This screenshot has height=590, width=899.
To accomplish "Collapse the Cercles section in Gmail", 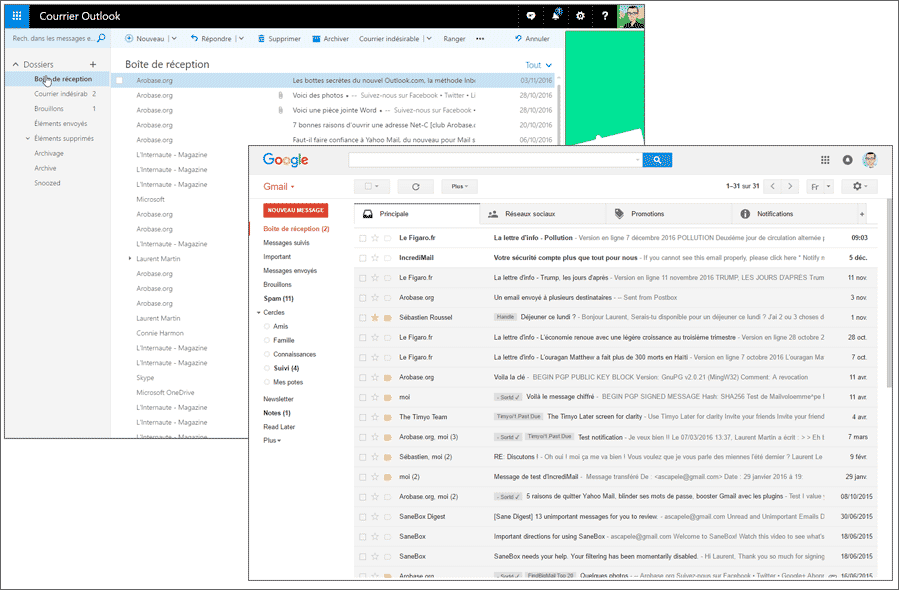I will click(259, 312).
